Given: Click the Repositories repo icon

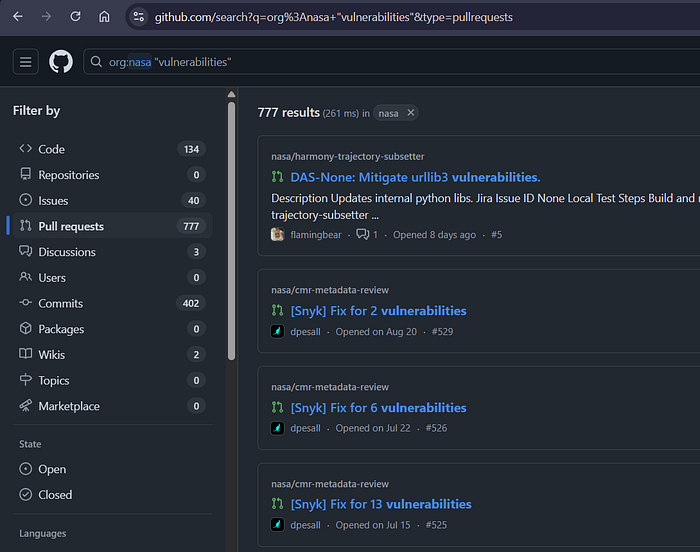Looking at the screenshot, I should pos(25,174).
